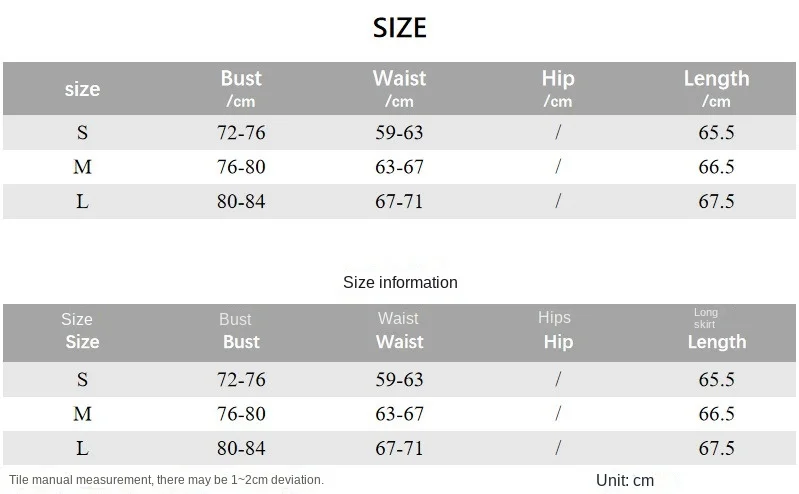Image resolution: width=799 pixels, height=494 pixels.
Task: Click the 'Long skirt' small label
Action: coord(706,318)
